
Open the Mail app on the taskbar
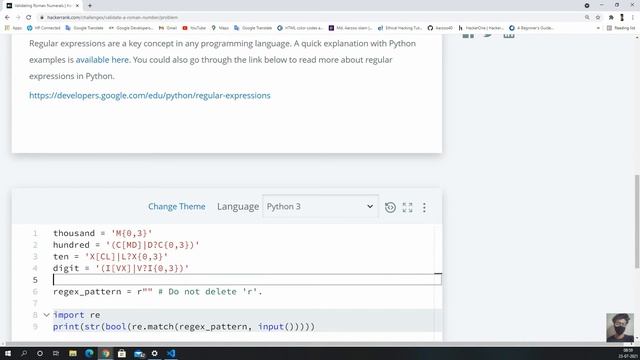pyautogui.click(x=139, y=353)
